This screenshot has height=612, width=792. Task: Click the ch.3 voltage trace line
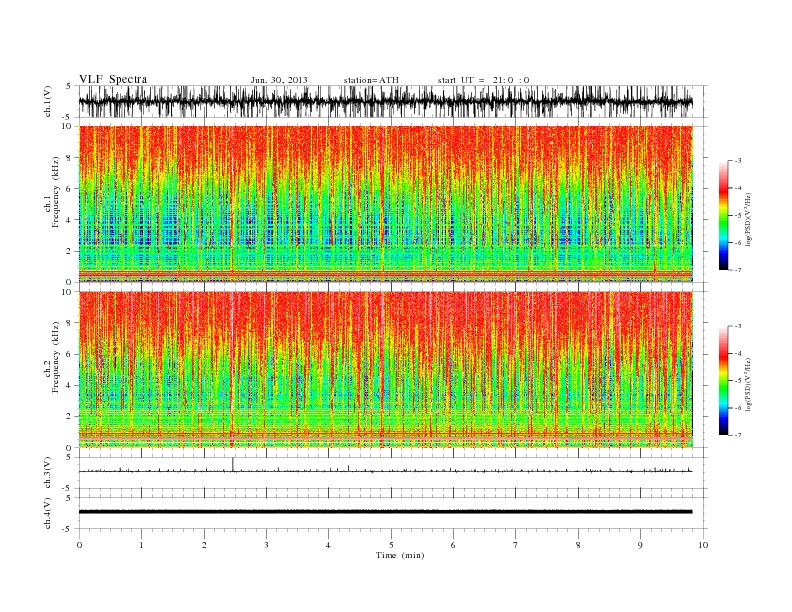coord(385,471)
